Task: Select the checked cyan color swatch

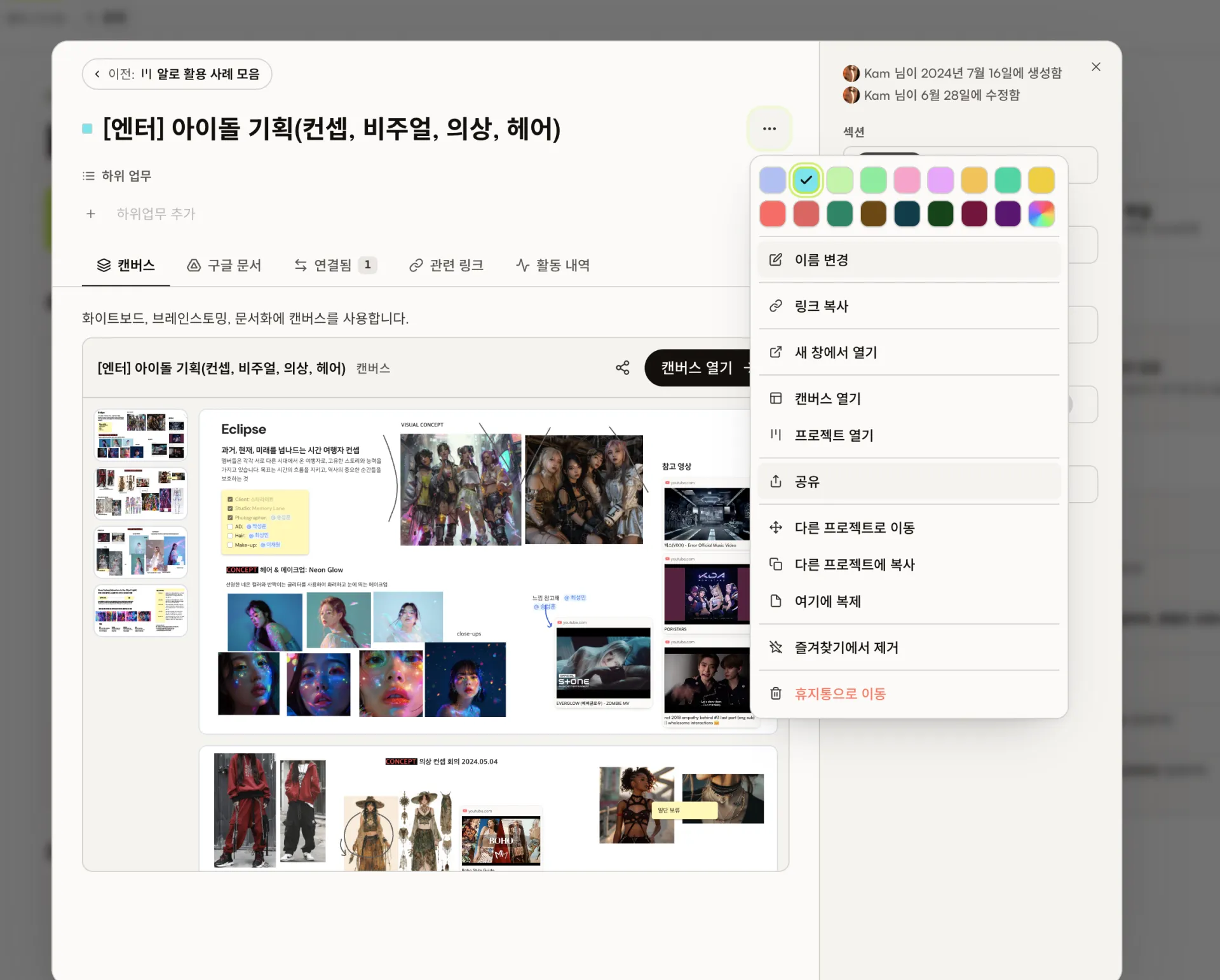Action: coord(806,180)
